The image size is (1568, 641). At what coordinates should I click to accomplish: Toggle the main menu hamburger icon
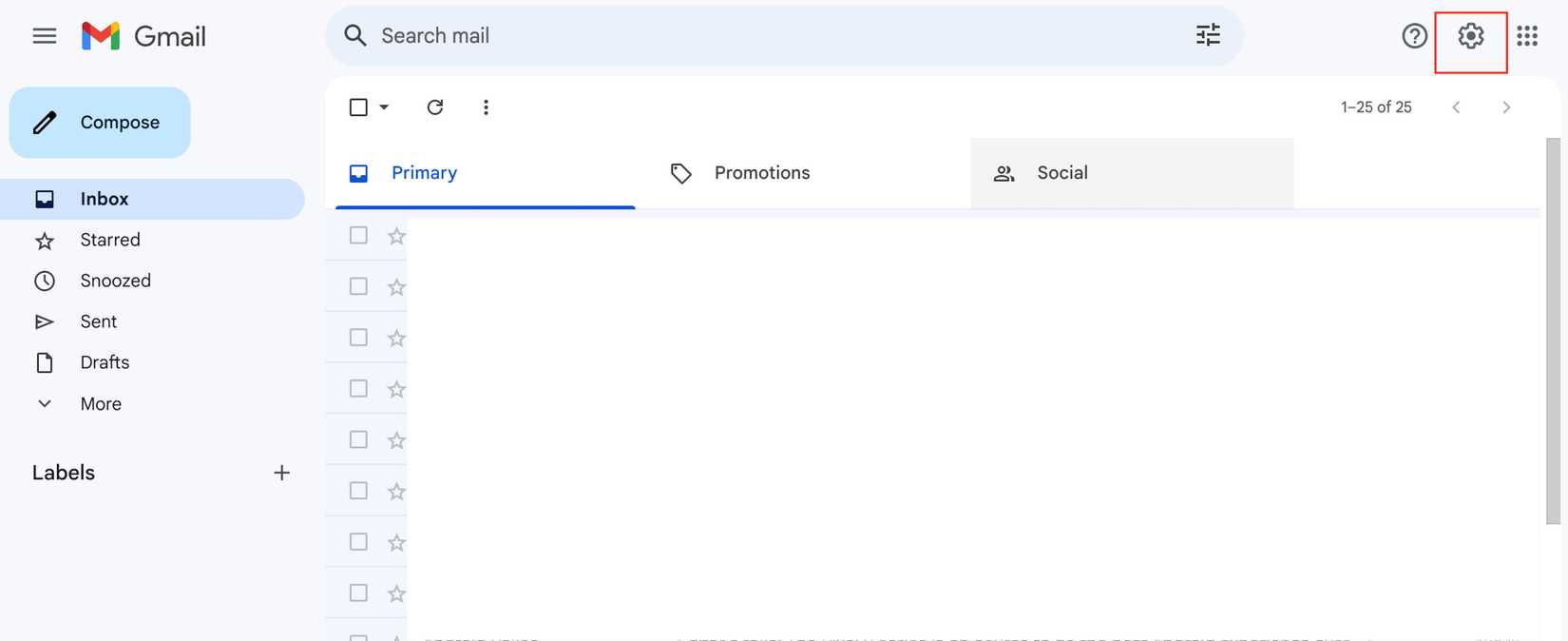45,36
